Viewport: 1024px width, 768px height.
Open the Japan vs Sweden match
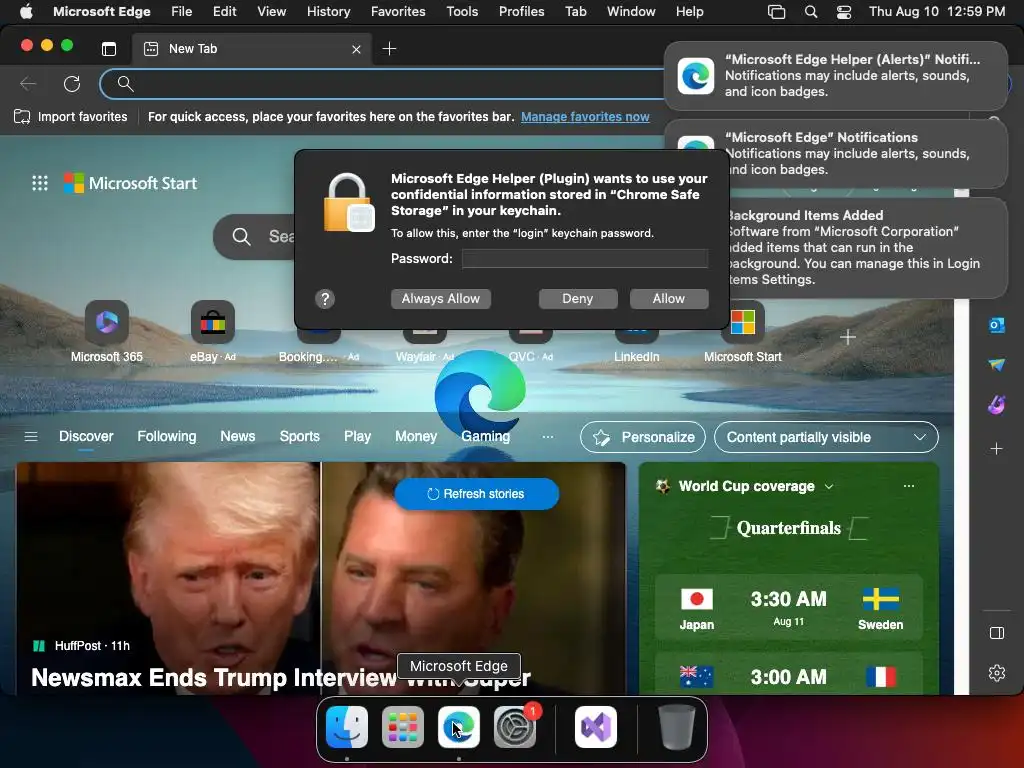[x=789, y=607]
